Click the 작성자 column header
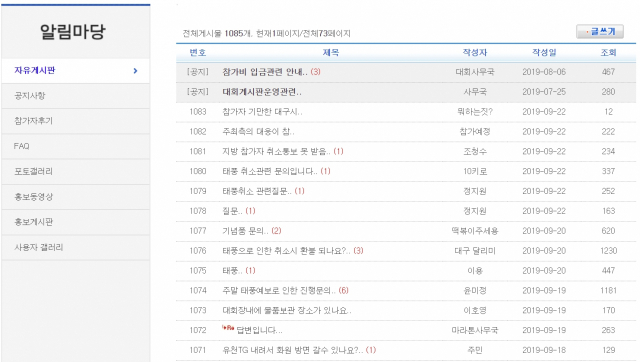The image size is (640, 362). pyautogui.click(x=475, y=53)
